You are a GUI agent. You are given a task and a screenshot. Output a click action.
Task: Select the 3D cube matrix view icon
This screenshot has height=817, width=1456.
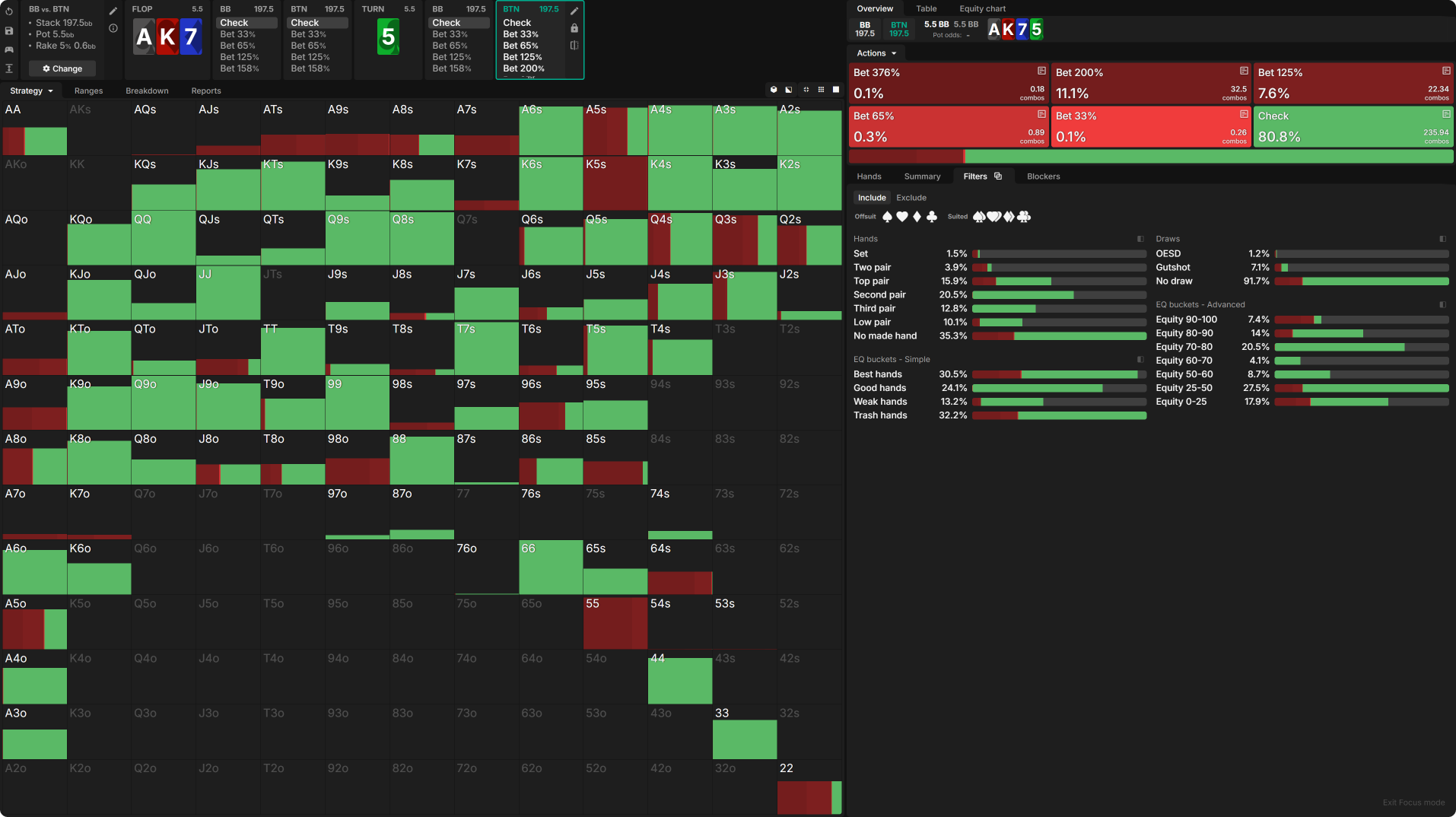pyautogui.click(x=774, y=90)
